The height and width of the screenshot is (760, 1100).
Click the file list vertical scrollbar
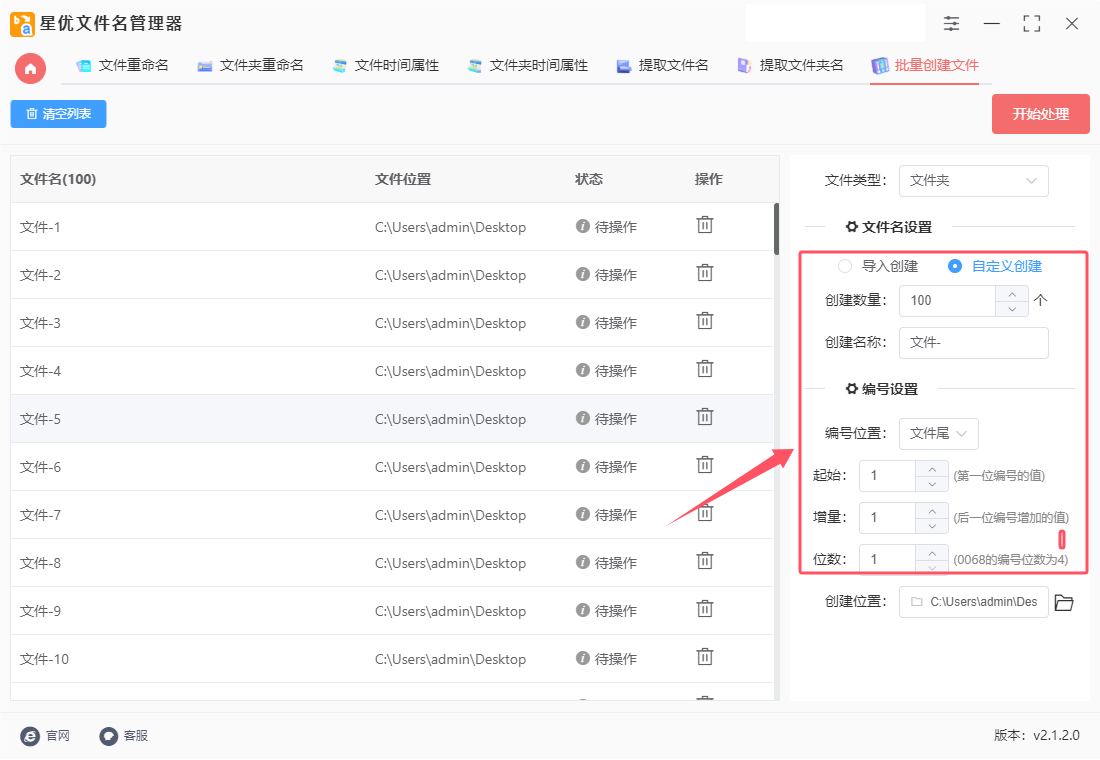(x=776, y=229)
